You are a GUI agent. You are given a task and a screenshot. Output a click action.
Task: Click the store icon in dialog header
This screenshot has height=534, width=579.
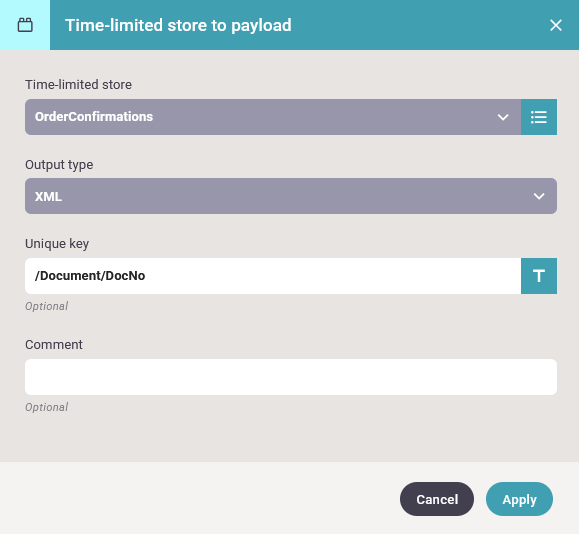(x=25, y=25)
